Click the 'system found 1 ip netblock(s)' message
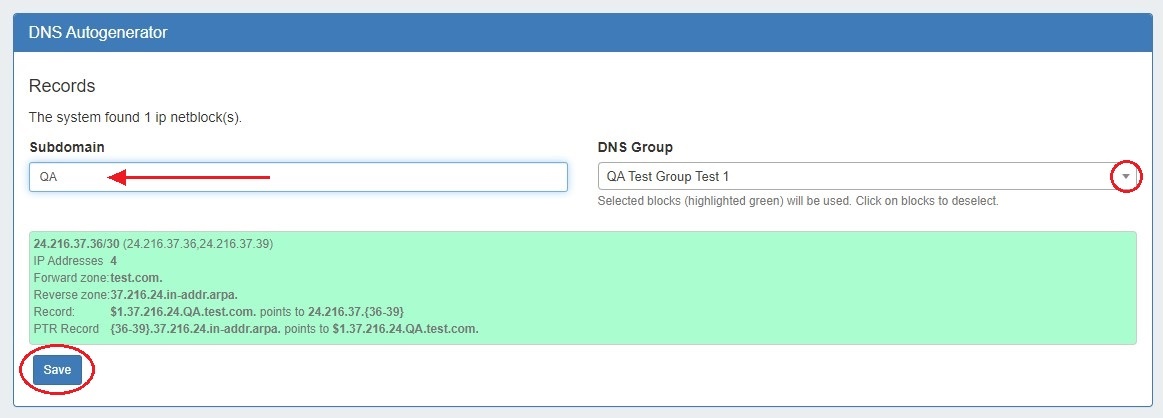Image resolution: width=1163 pixels, height=418 pixels. tap(136, 117)
